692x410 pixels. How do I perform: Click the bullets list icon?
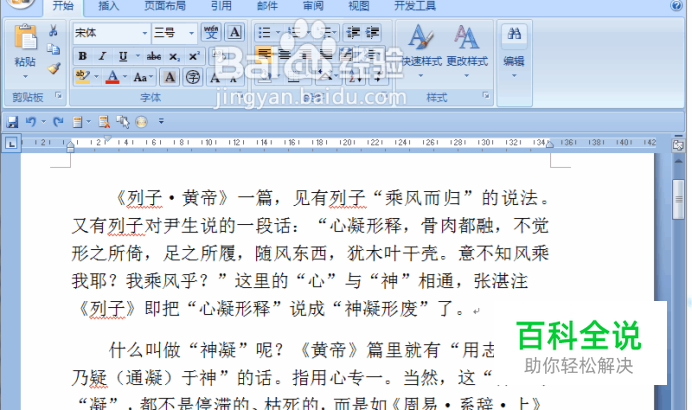tap(264, 32)
